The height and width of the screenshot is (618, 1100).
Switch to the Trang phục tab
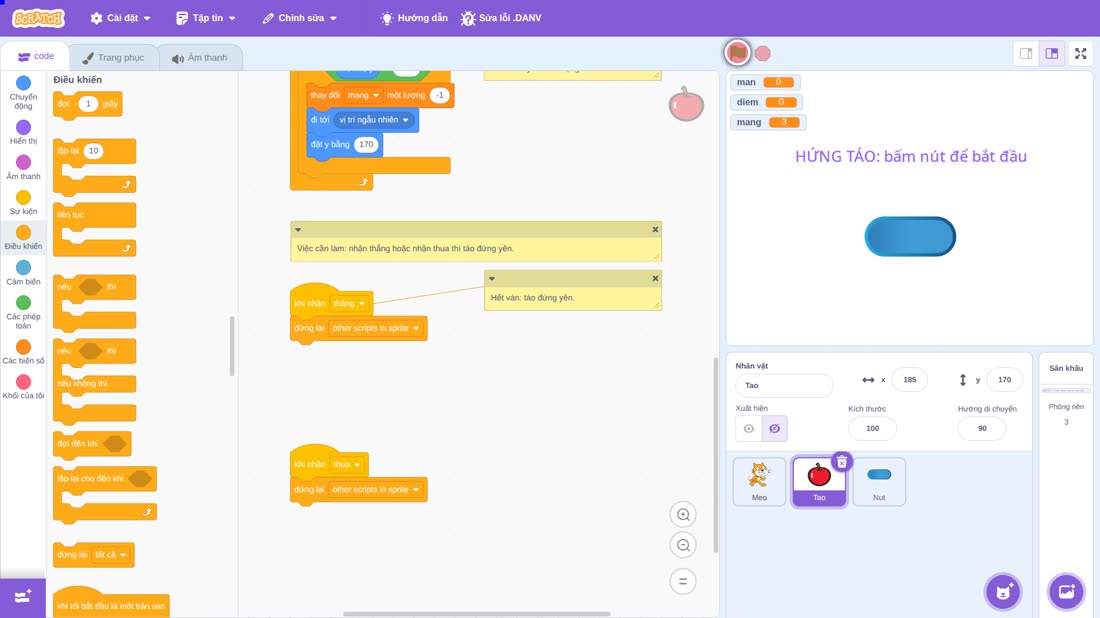point(113,58)
